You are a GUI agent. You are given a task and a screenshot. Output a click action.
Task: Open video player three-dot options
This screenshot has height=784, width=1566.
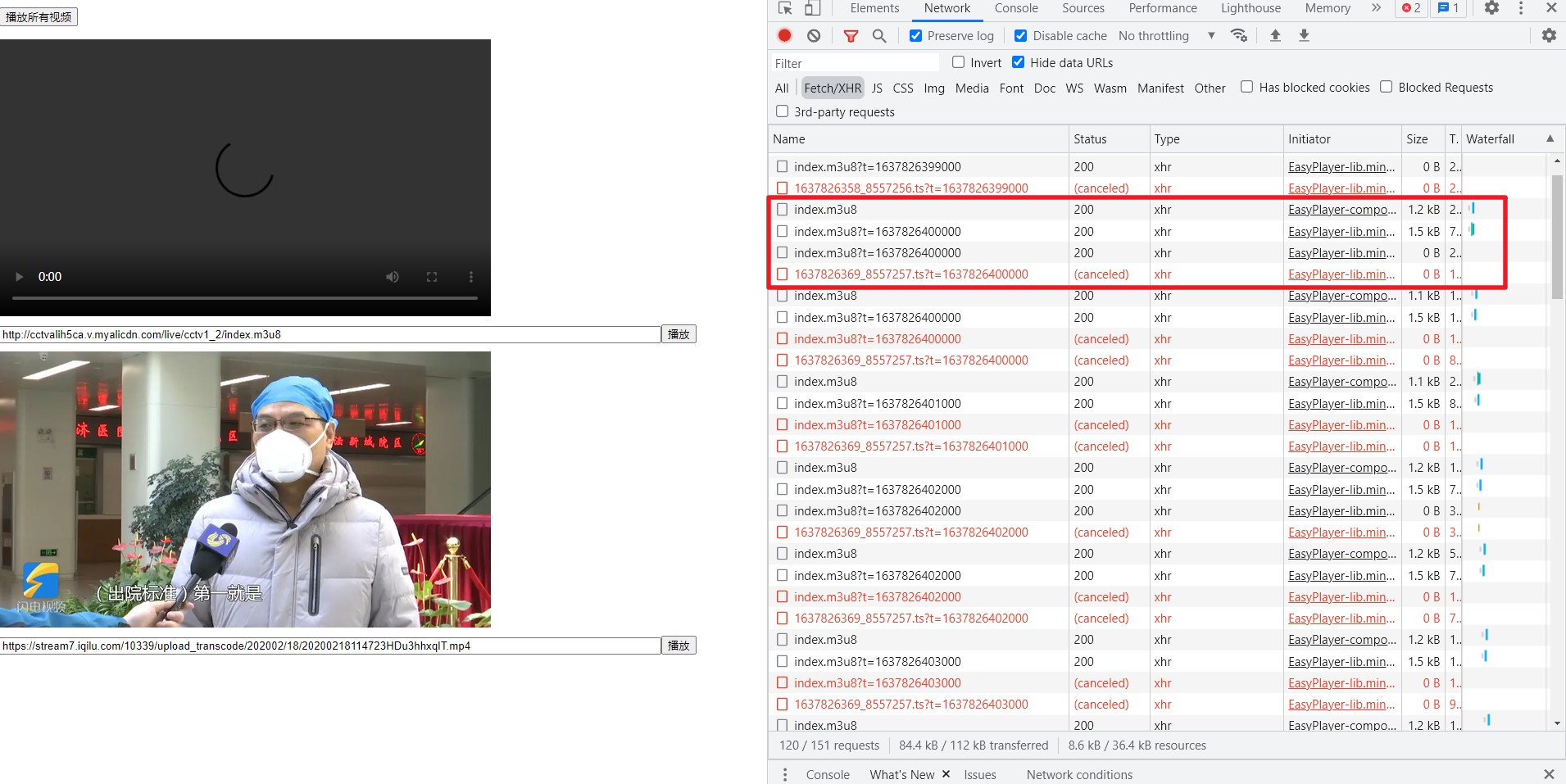(x=471, y=277)
